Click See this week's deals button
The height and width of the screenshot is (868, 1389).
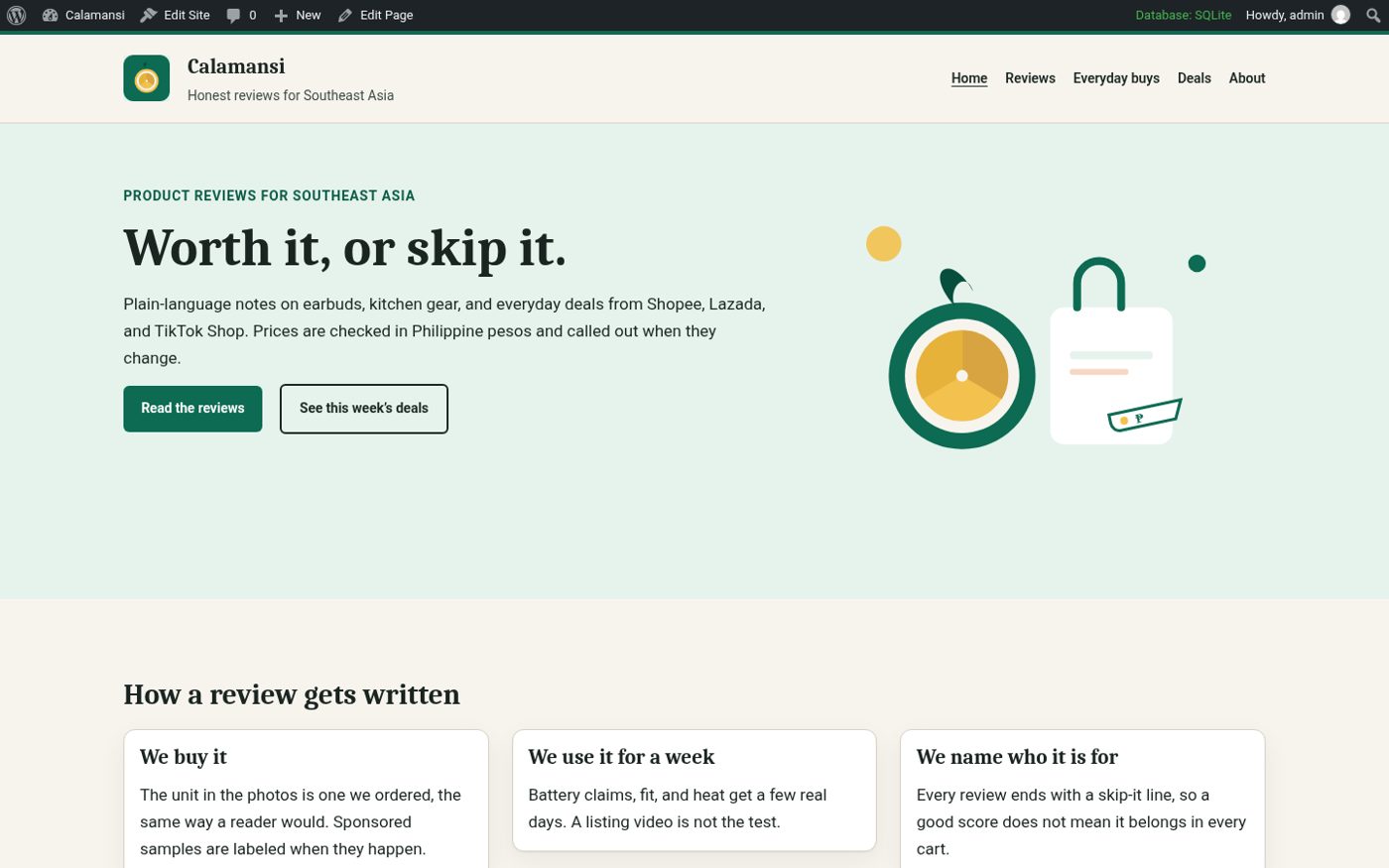pyautogui.click(x=364, y=409)
